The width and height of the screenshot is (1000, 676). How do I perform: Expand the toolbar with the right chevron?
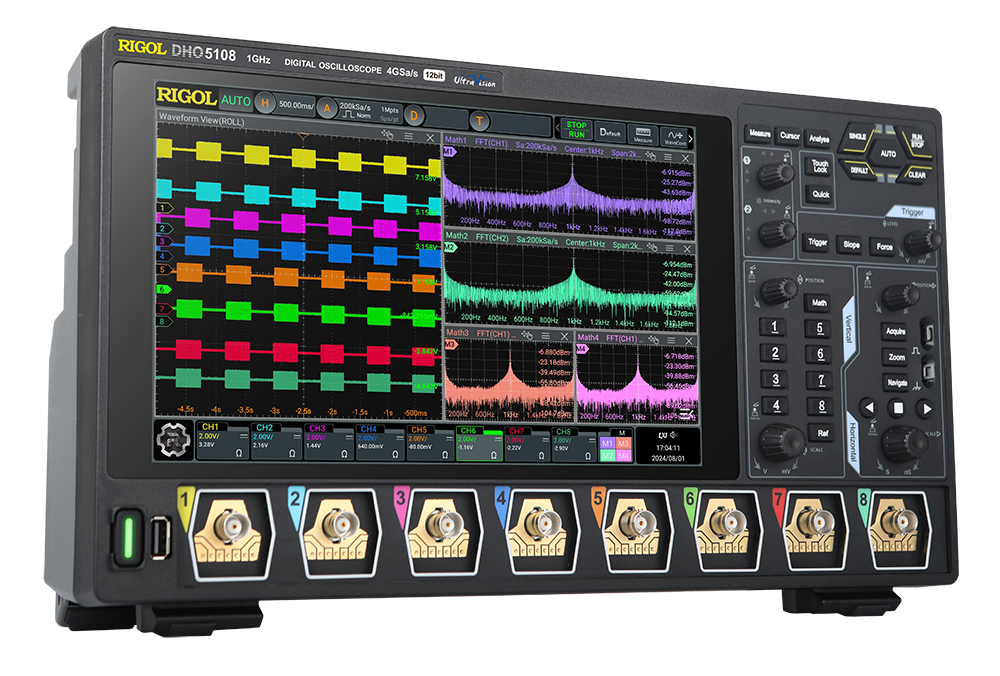pyautogui.click(x=690, y=138)
